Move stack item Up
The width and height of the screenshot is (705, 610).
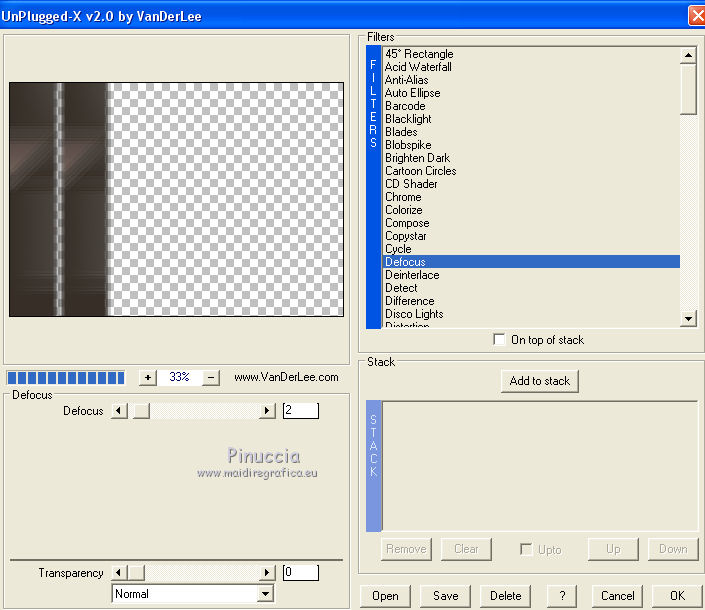pos(613,549)
